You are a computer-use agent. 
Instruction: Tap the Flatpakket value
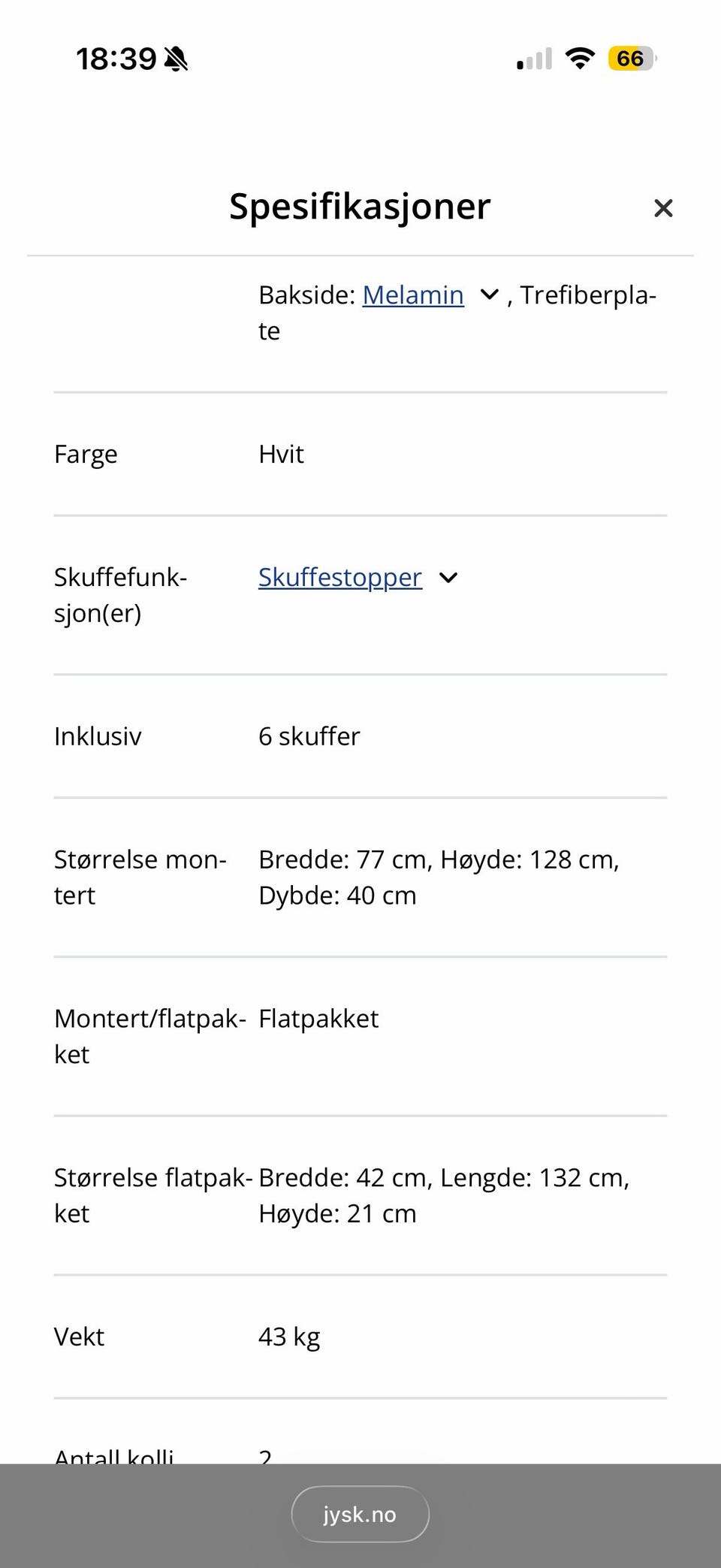pos(318,1019)
